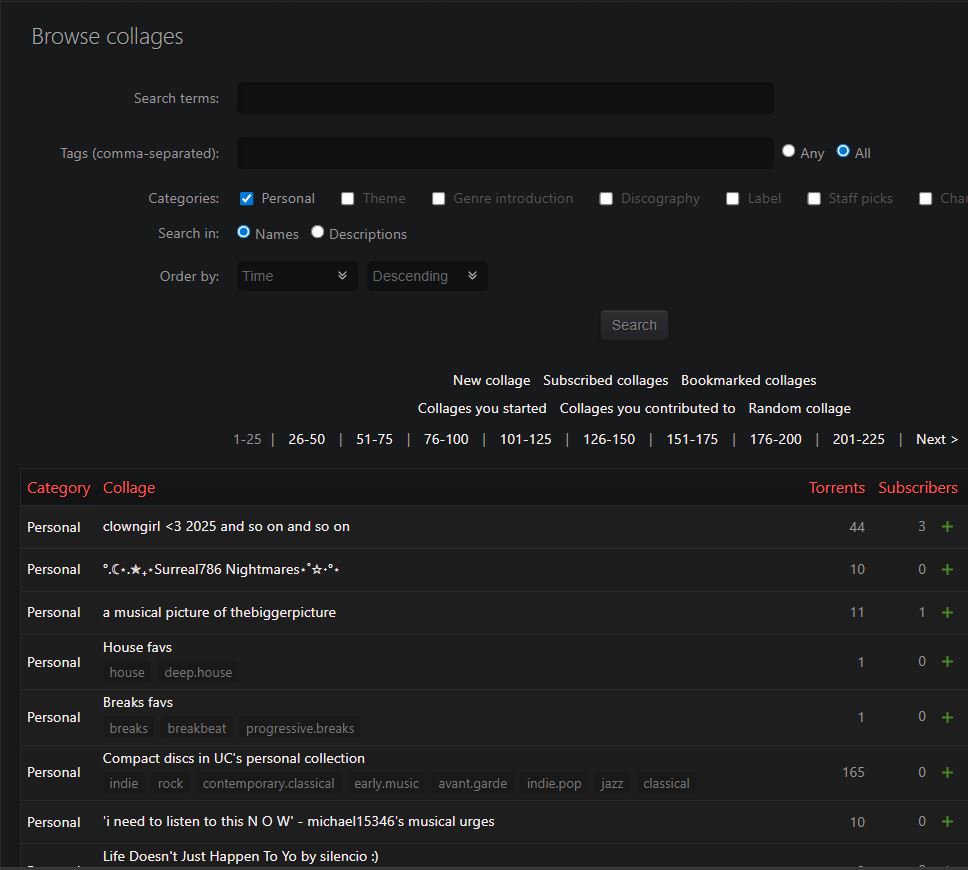Click the indie.pop tag

click(x=554, y=784)
